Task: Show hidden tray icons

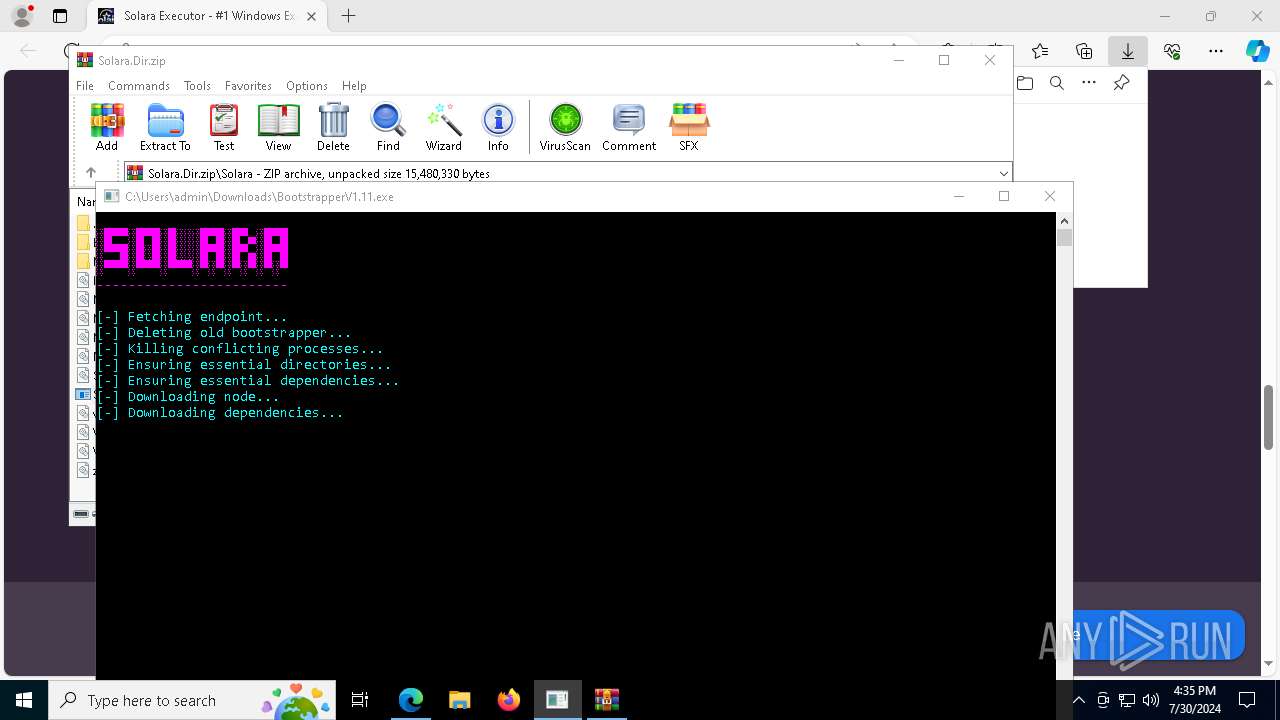Action: coord(1079,700)
